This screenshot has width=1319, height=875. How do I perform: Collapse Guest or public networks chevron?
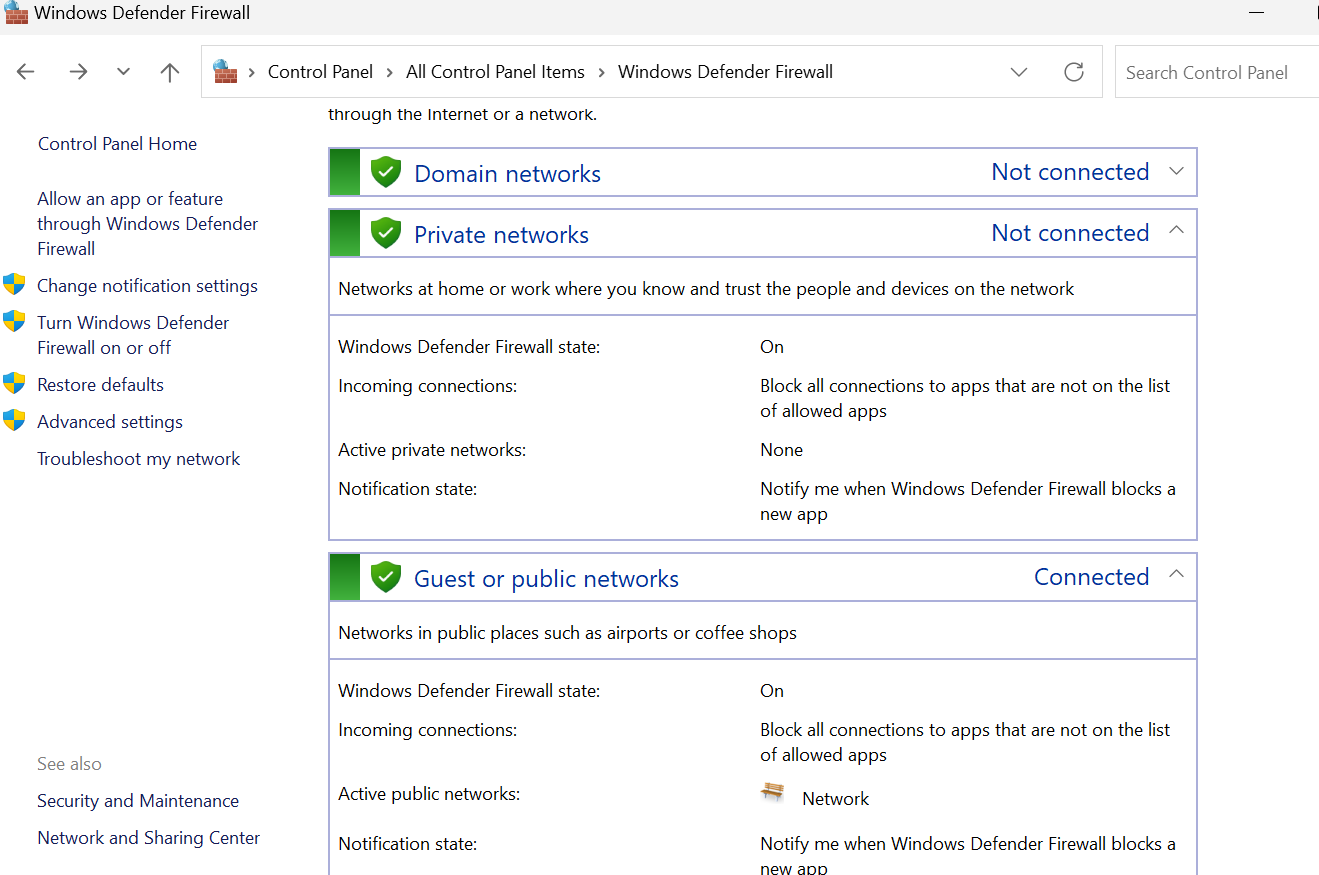coord(1176,575)
